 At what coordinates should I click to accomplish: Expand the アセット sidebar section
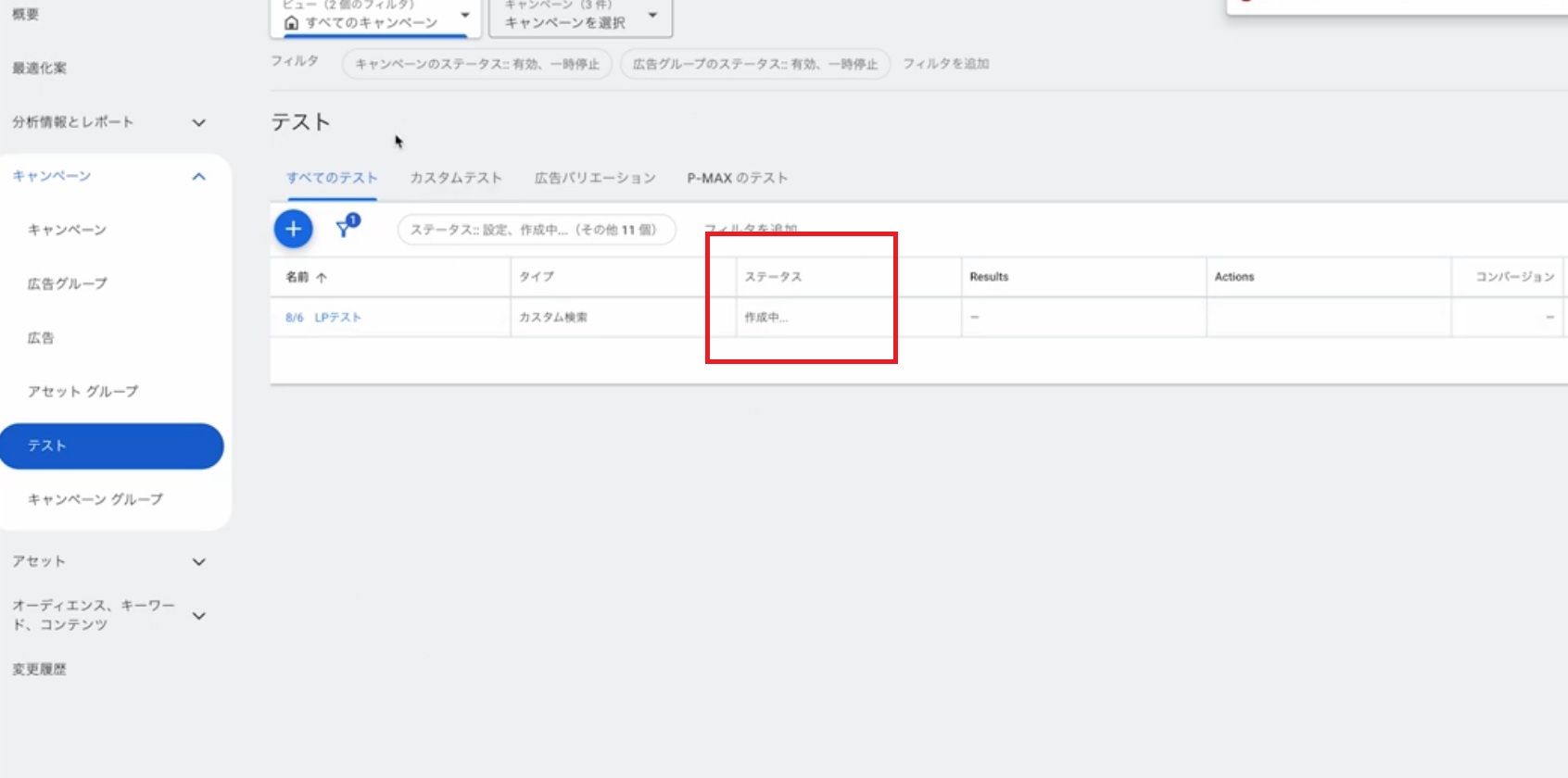click(198, 561)
